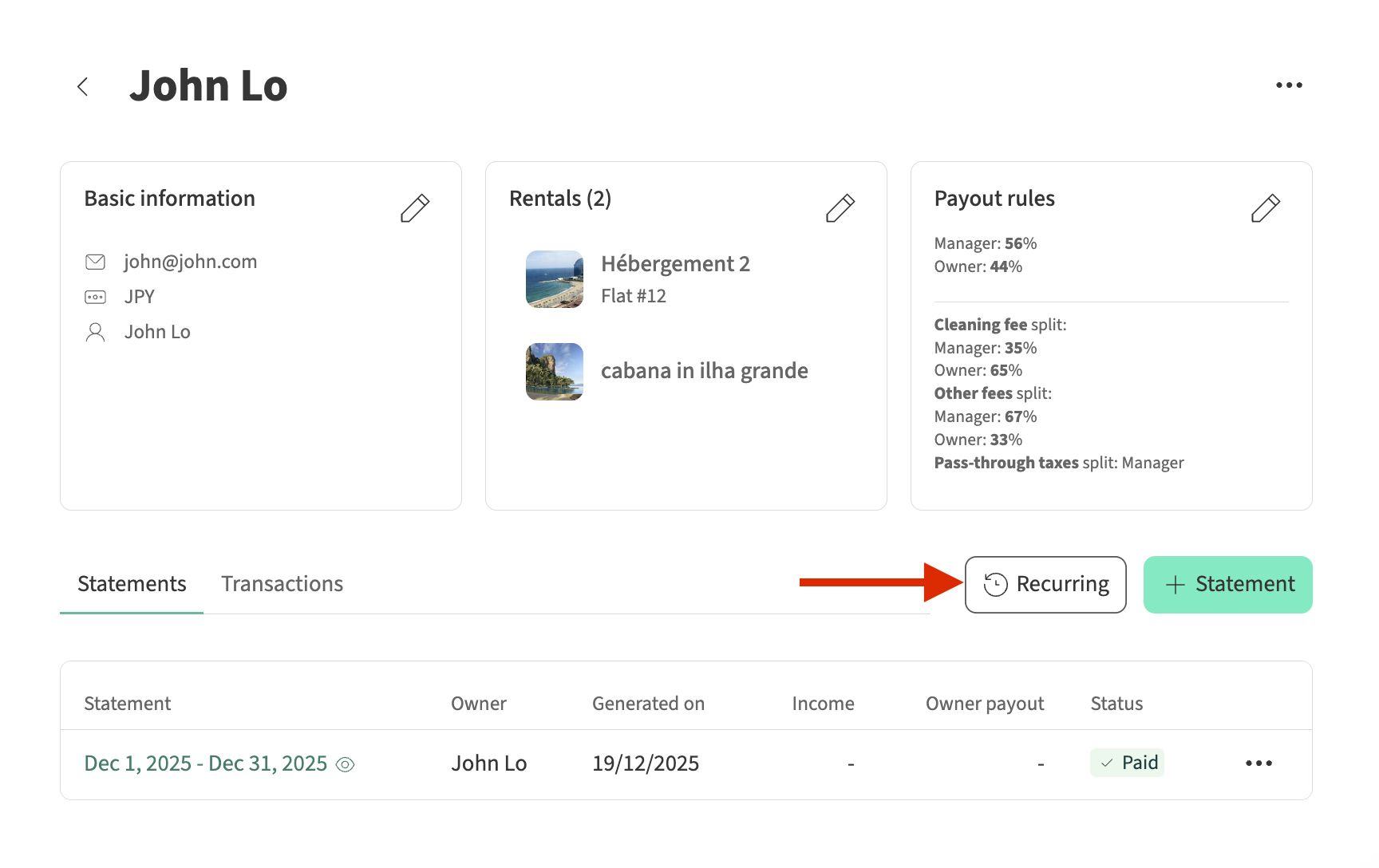Toggle the statement visibility eye icon
Viewport: 1379px width, 868px height.
(345, 764)
